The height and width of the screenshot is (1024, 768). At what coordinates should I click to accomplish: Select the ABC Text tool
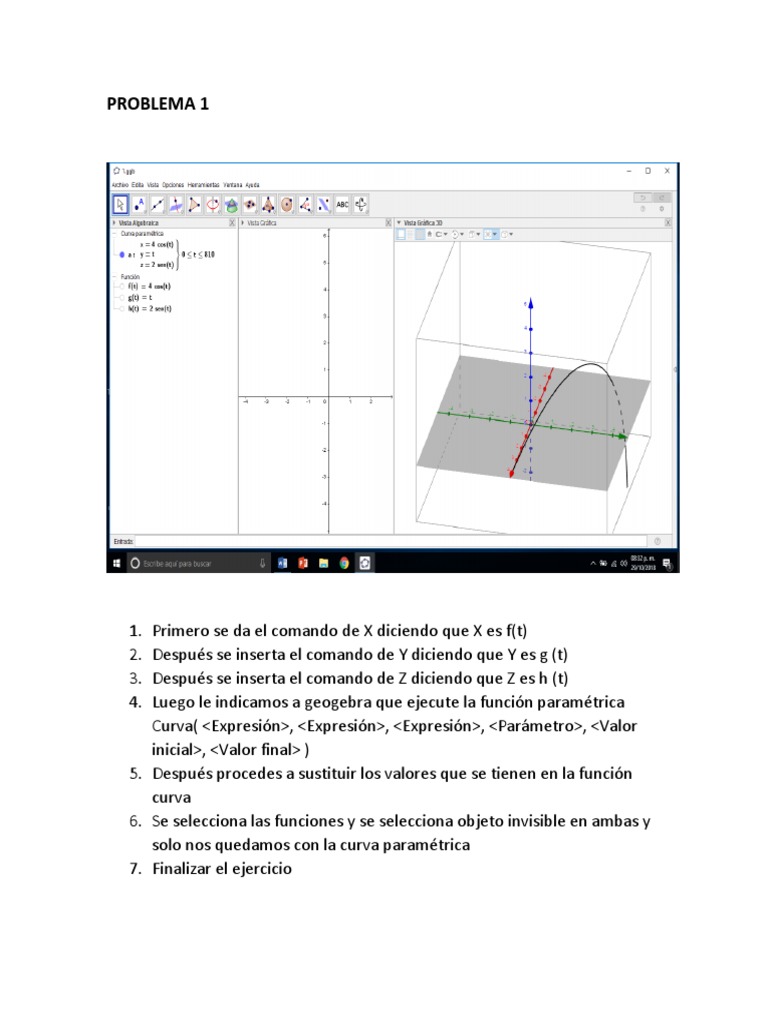click(342, 204)
